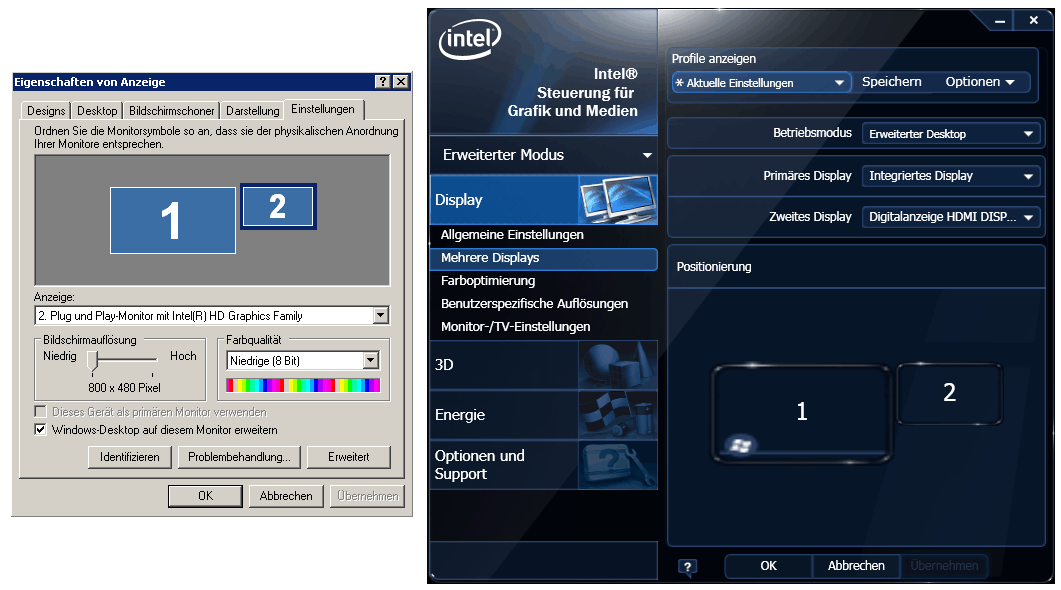1061x590 pixels.
Task: Click the Farbqualität color spectrum bar
Action: click(x=303, y=386)
